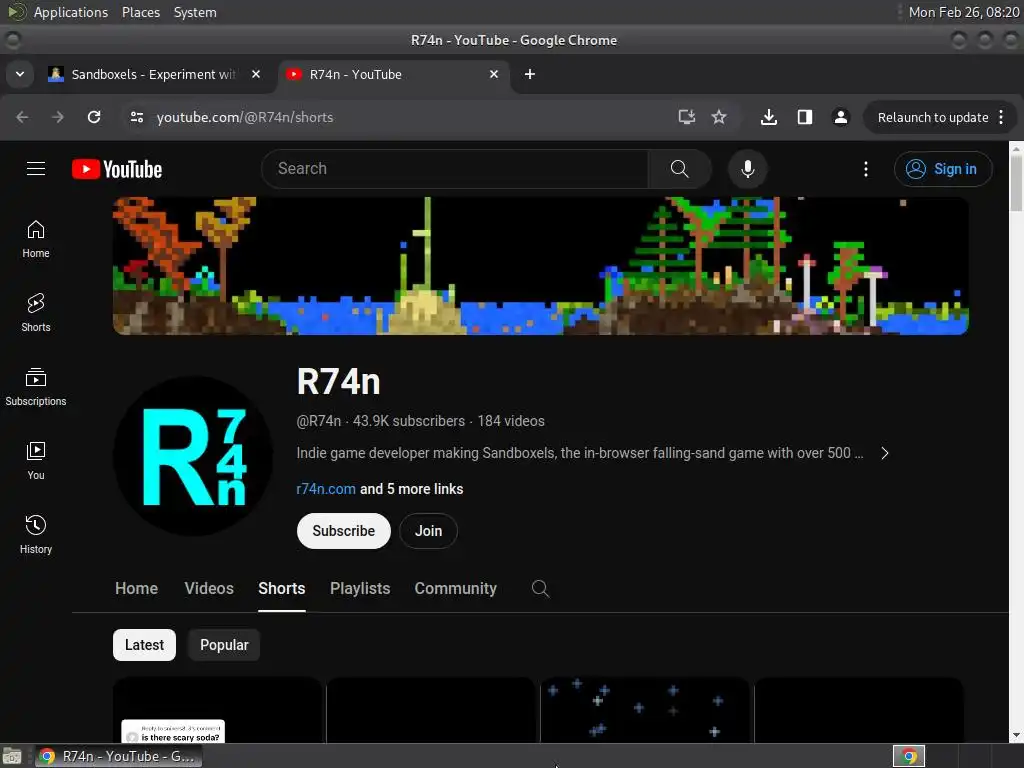Go to Home in the YouTube sidebar

(36, 239)
